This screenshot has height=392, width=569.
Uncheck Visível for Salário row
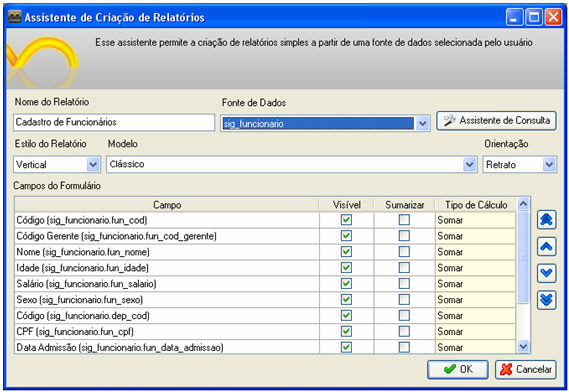tap(346, 284)
